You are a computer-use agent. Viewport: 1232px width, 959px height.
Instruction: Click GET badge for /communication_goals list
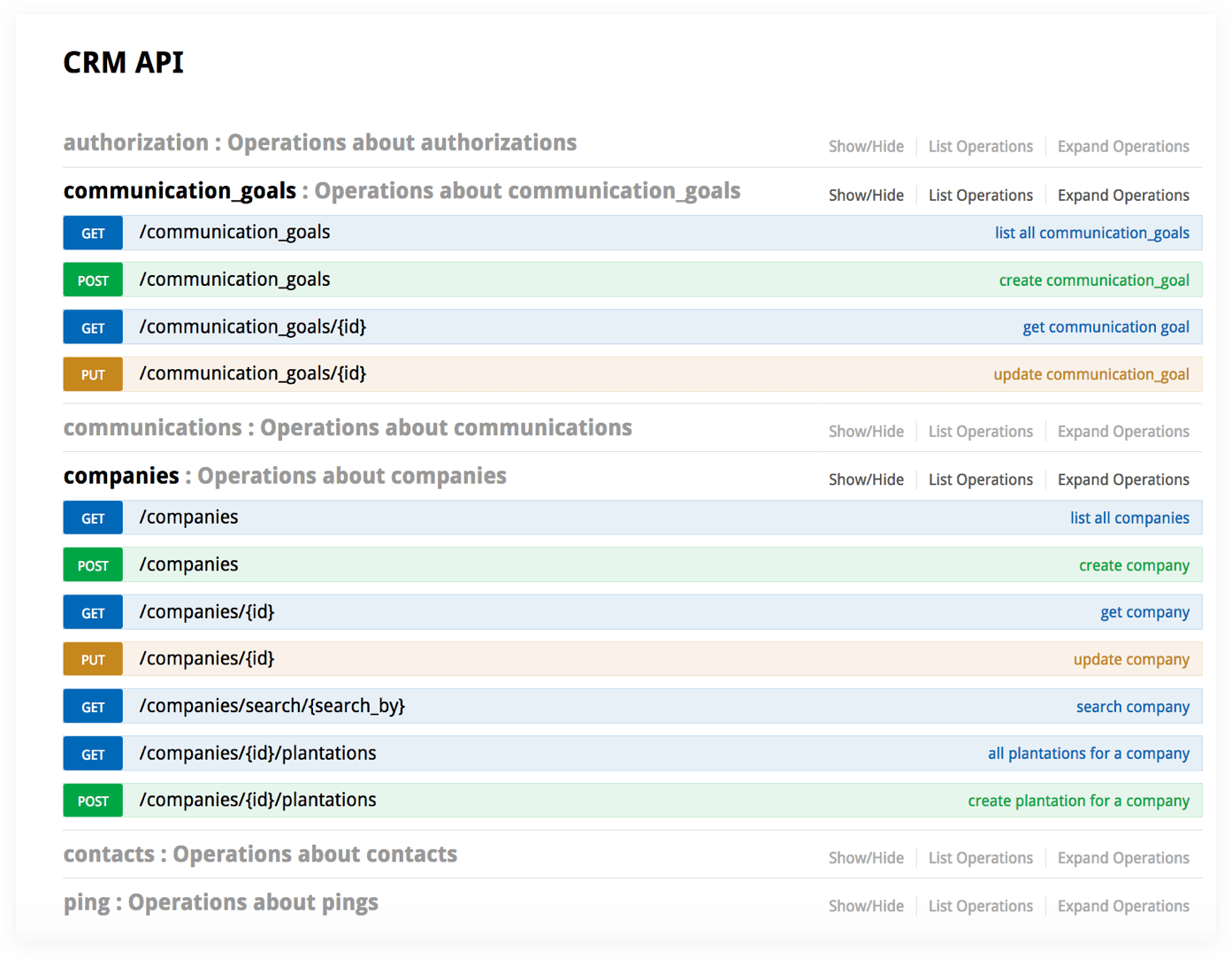(x=93, y=234)
